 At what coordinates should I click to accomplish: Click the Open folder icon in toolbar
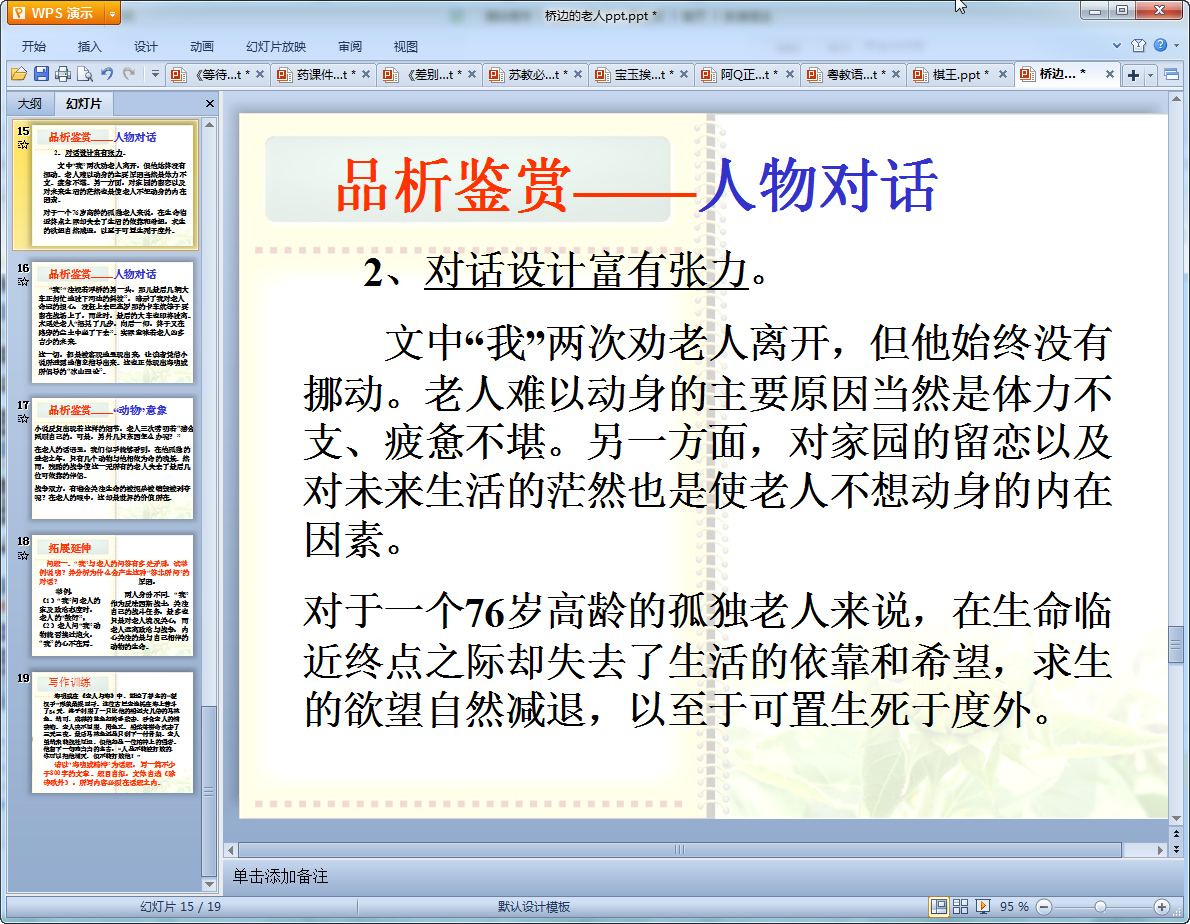click(18, 74)
